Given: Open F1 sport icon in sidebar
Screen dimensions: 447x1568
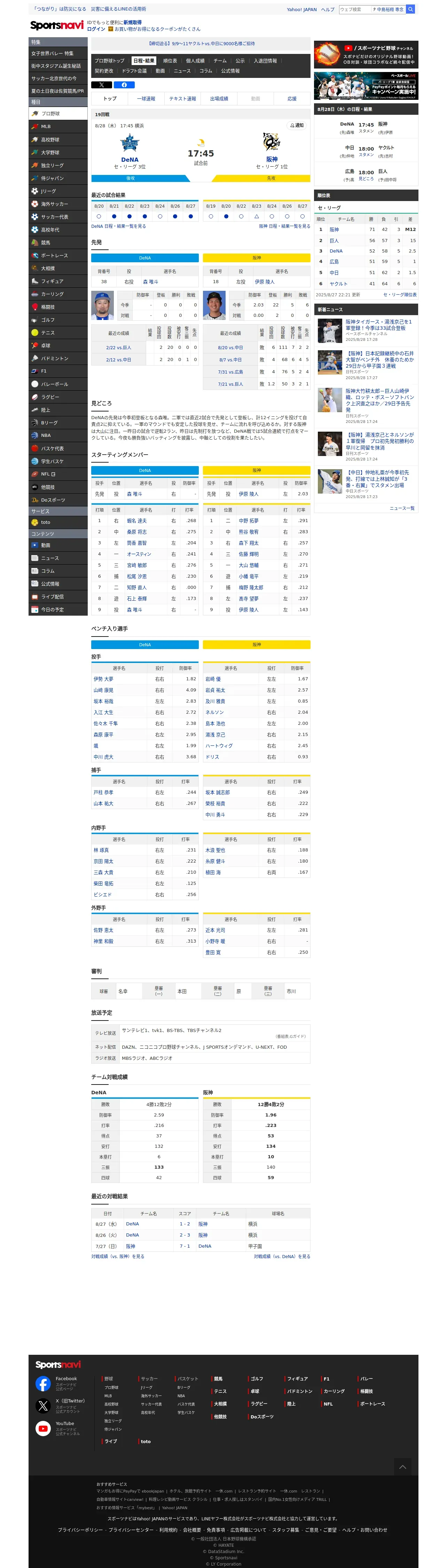Looking at the screenshot, I should pos(35,371).
